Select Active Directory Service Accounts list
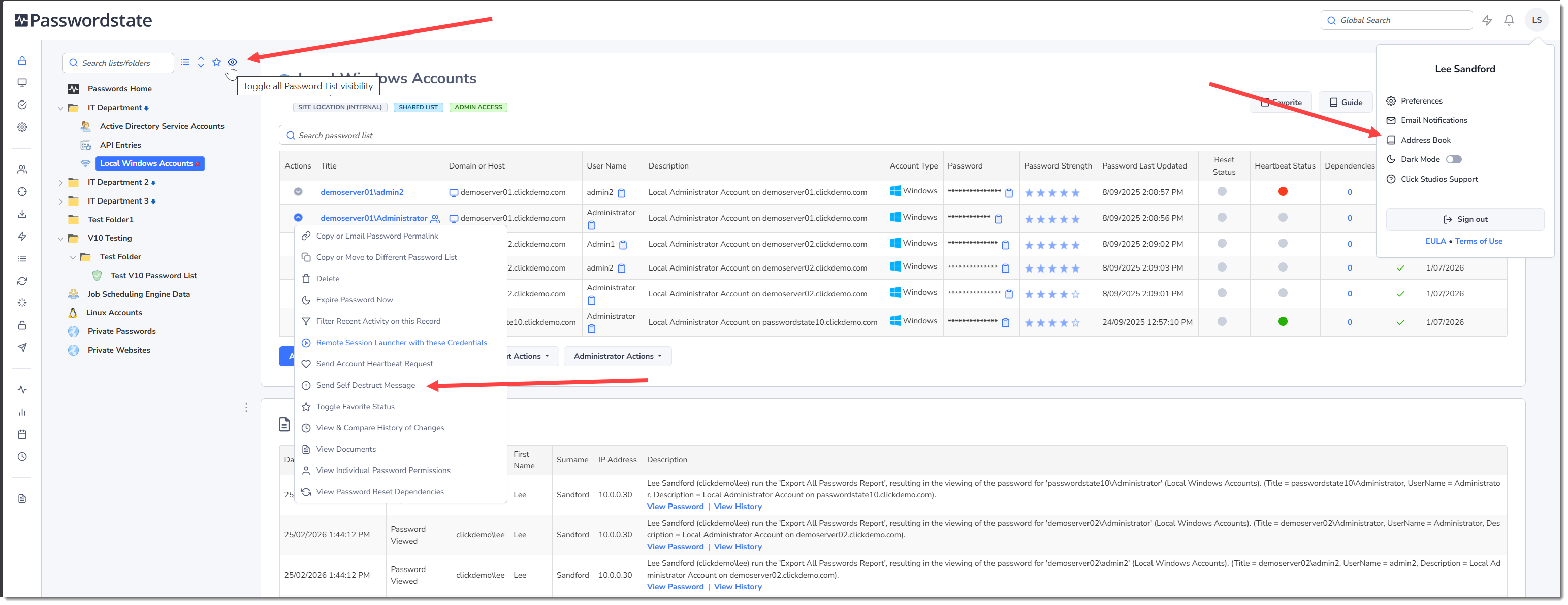Image resolution: width=1568 pixels, height=605 pixels. click(162, 126)
